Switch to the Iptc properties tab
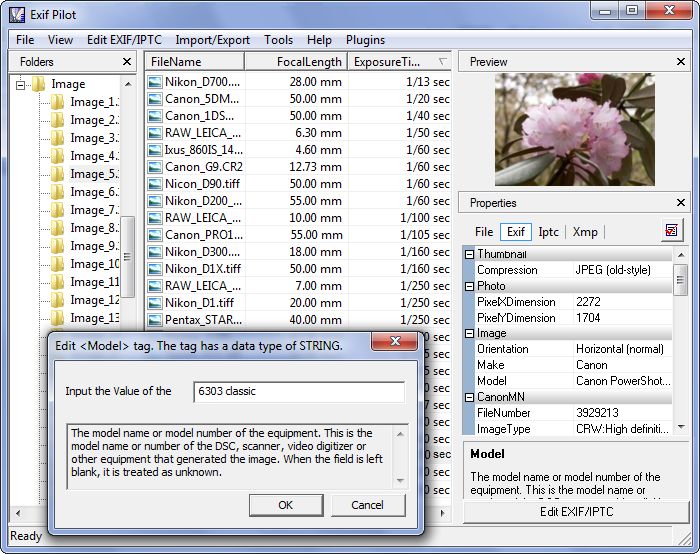The width and height of the screenshot is (700, 554). tap(548, 232)
